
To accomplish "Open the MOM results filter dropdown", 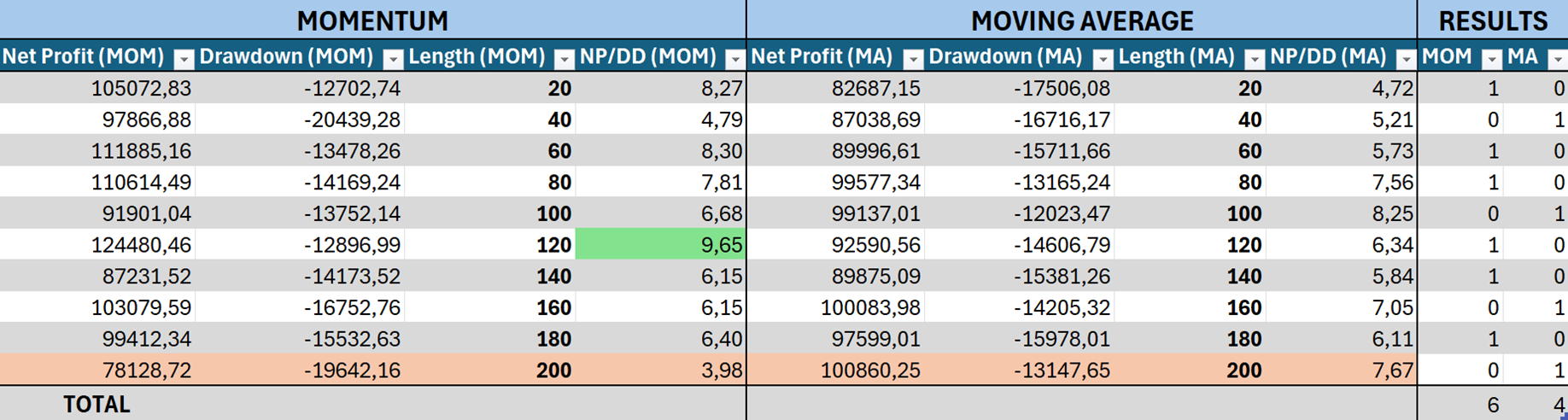I will (x=1491, y=59).
